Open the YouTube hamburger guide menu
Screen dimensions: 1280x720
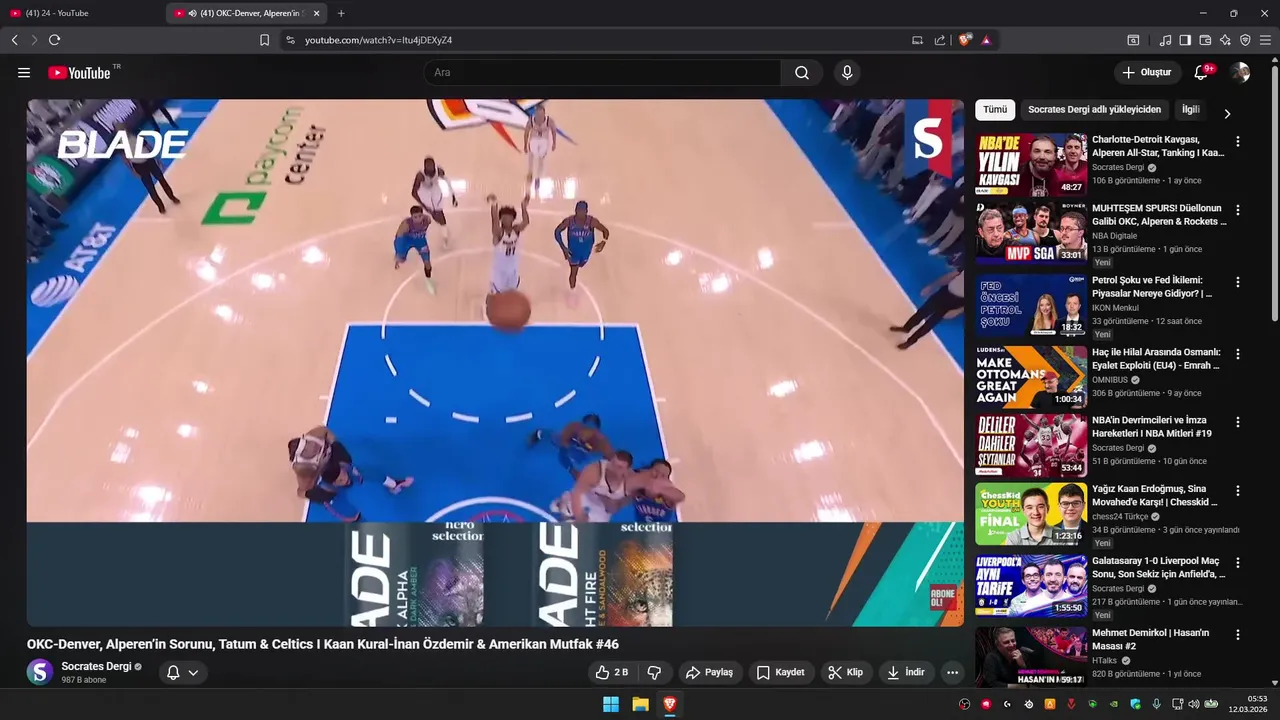point(24,72)
